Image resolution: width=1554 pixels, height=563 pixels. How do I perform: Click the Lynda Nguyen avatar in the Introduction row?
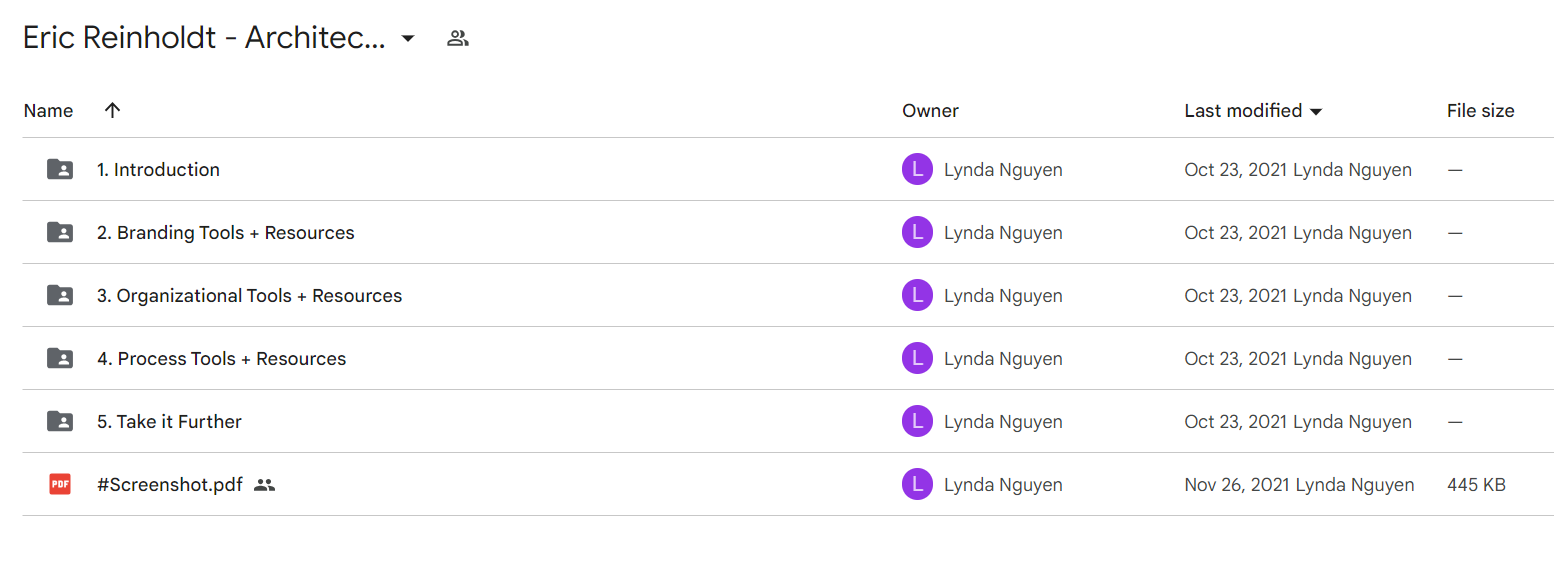click(917, 169)
